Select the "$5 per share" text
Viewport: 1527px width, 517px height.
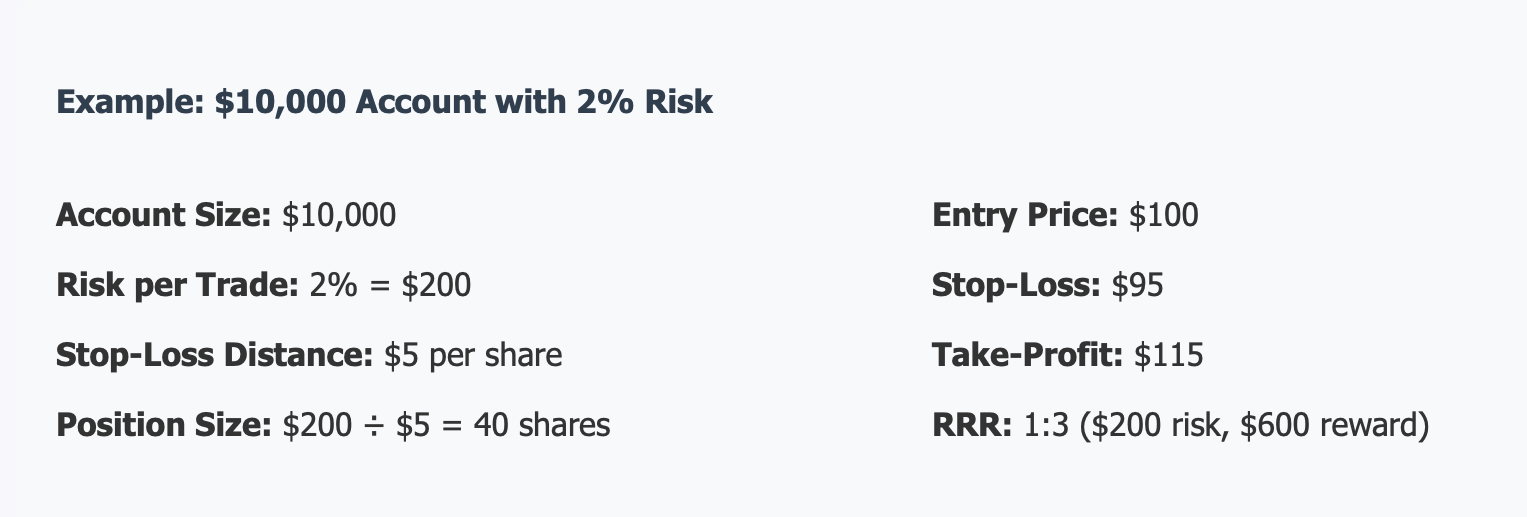[473, 355]
